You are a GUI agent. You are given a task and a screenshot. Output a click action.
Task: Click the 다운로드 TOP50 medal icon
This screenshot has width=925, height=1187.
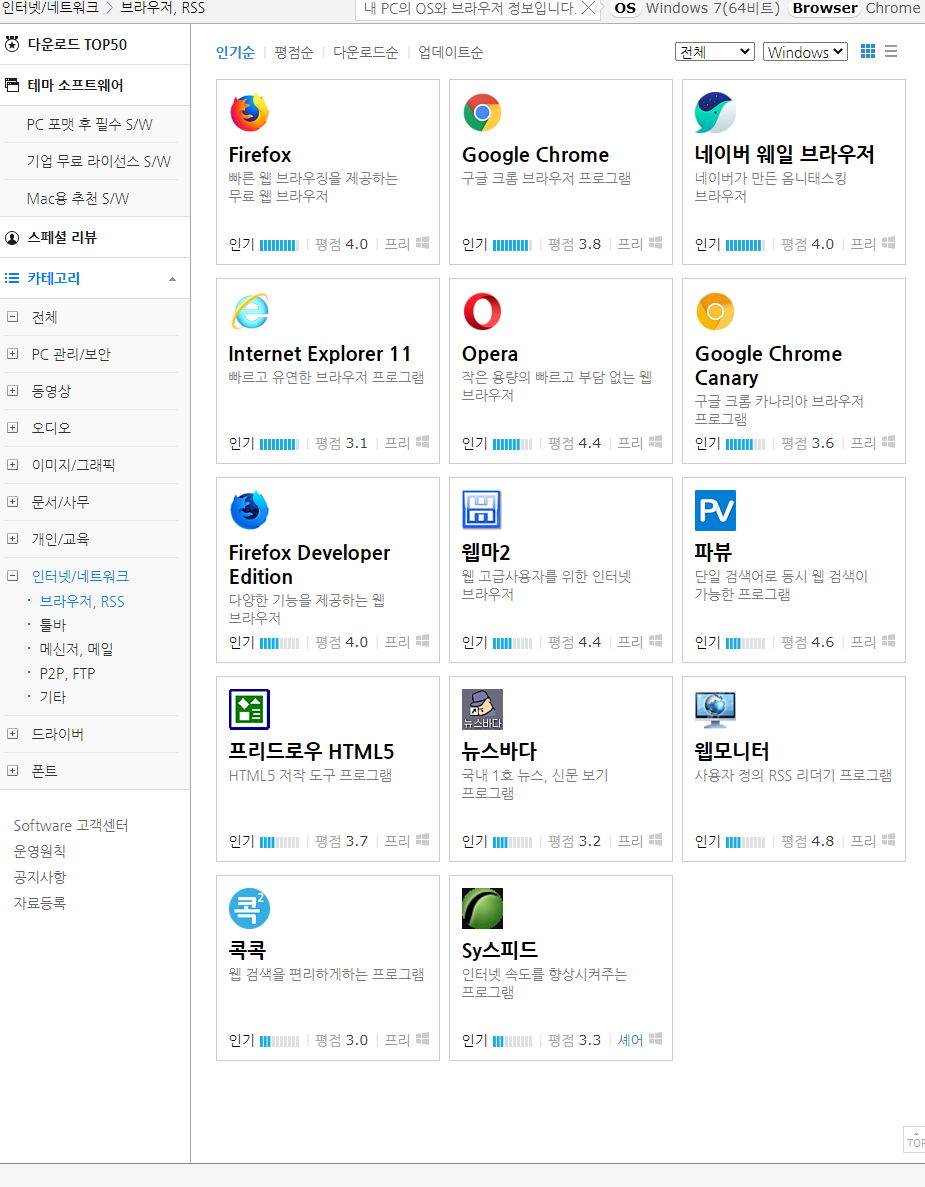(x=12, y=44)
